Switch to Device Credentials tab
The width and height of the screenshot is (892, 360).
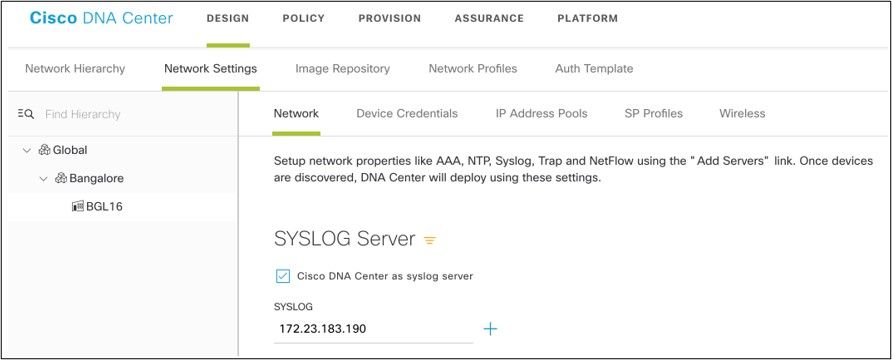(x=407, y=113)
